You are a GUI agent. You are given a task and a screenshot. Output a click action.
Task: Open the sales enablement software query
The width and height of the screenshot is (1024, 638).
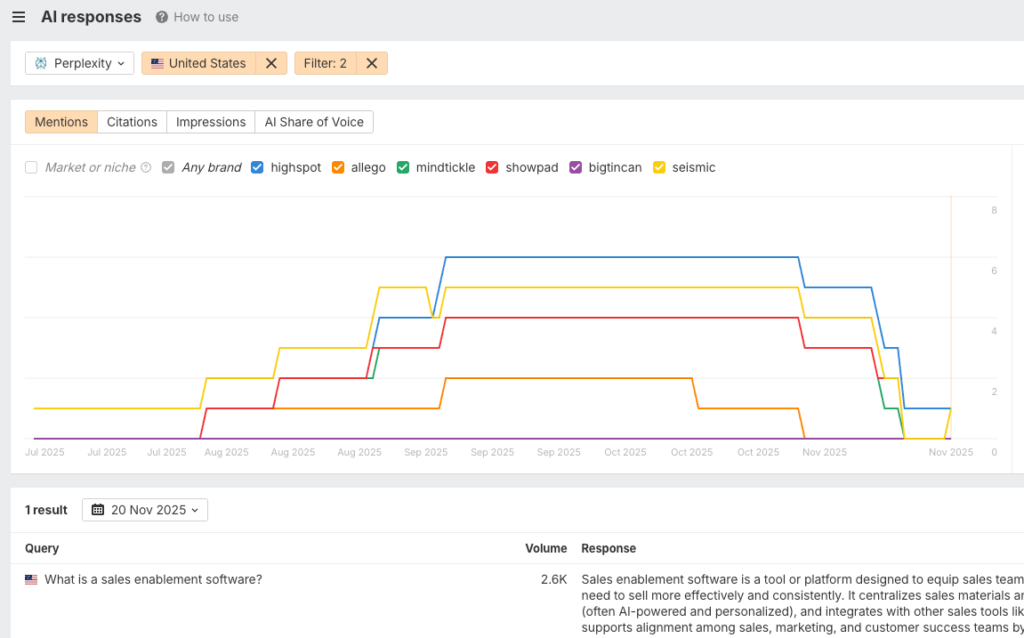point(153,579)
